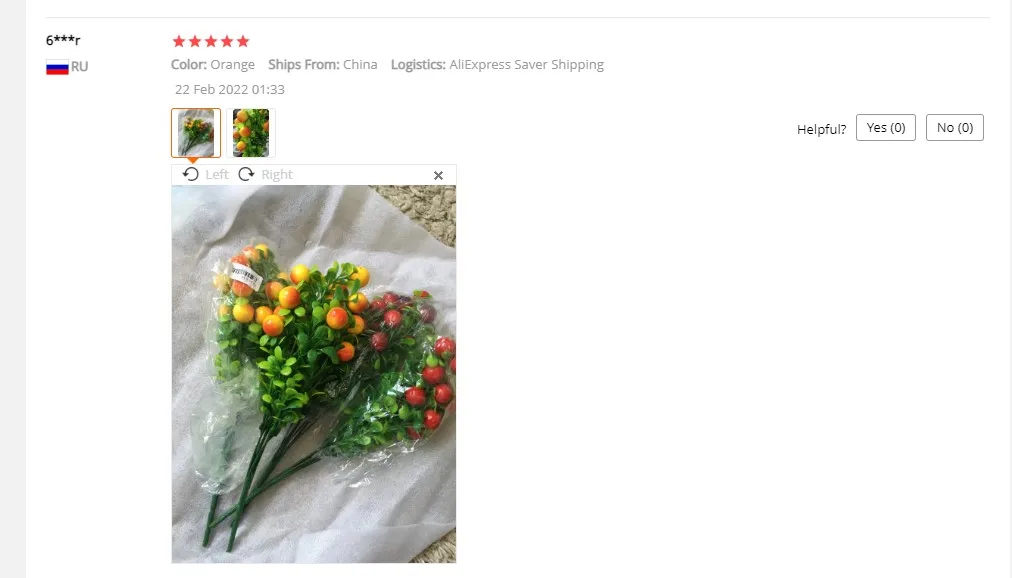Mark review unhelpful with No (0)

[x=955, y=128]
